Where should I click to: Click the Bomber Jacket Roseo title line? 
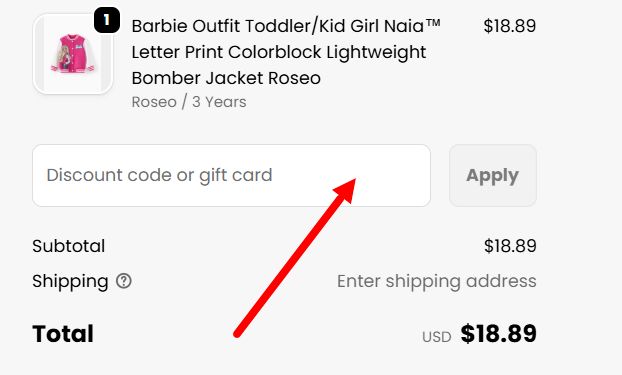coord(226,78)
